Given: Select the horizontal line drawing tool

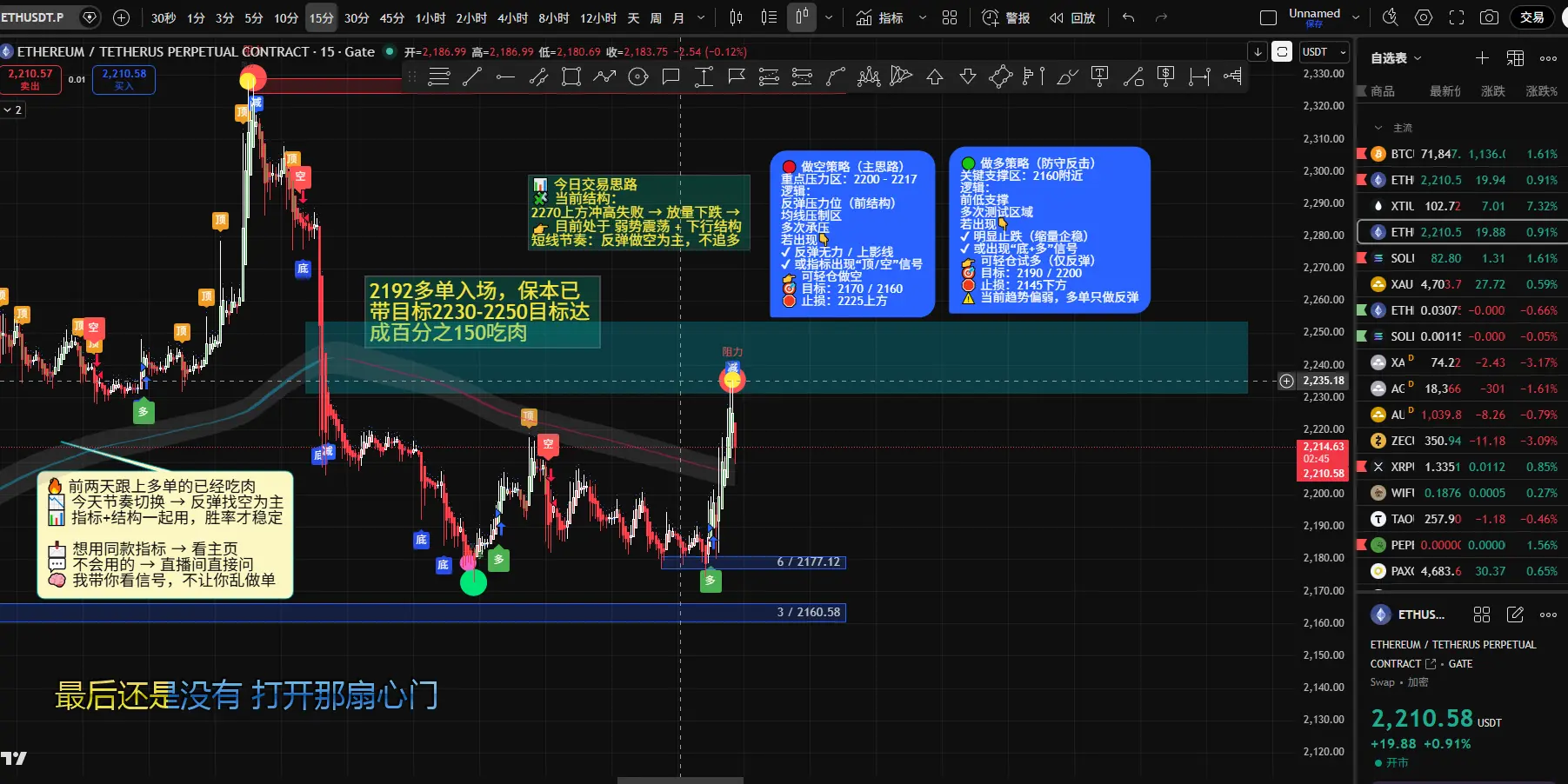Looking at the screenshot, I should pyautogui.click(x=505, y=76).
